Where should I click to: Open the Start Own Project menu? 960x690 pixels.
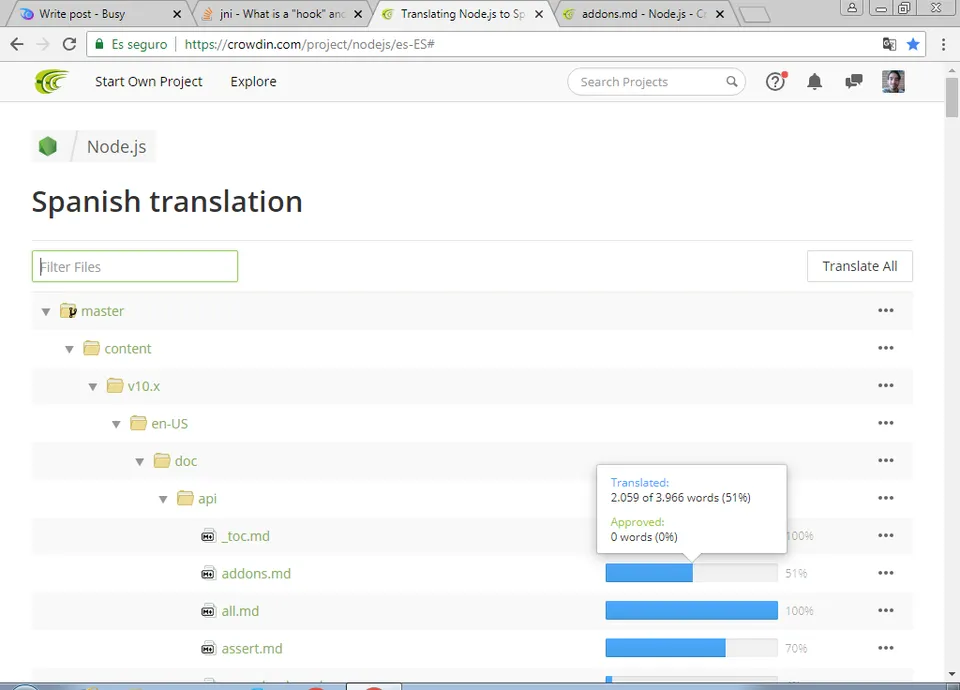point(149,81)
